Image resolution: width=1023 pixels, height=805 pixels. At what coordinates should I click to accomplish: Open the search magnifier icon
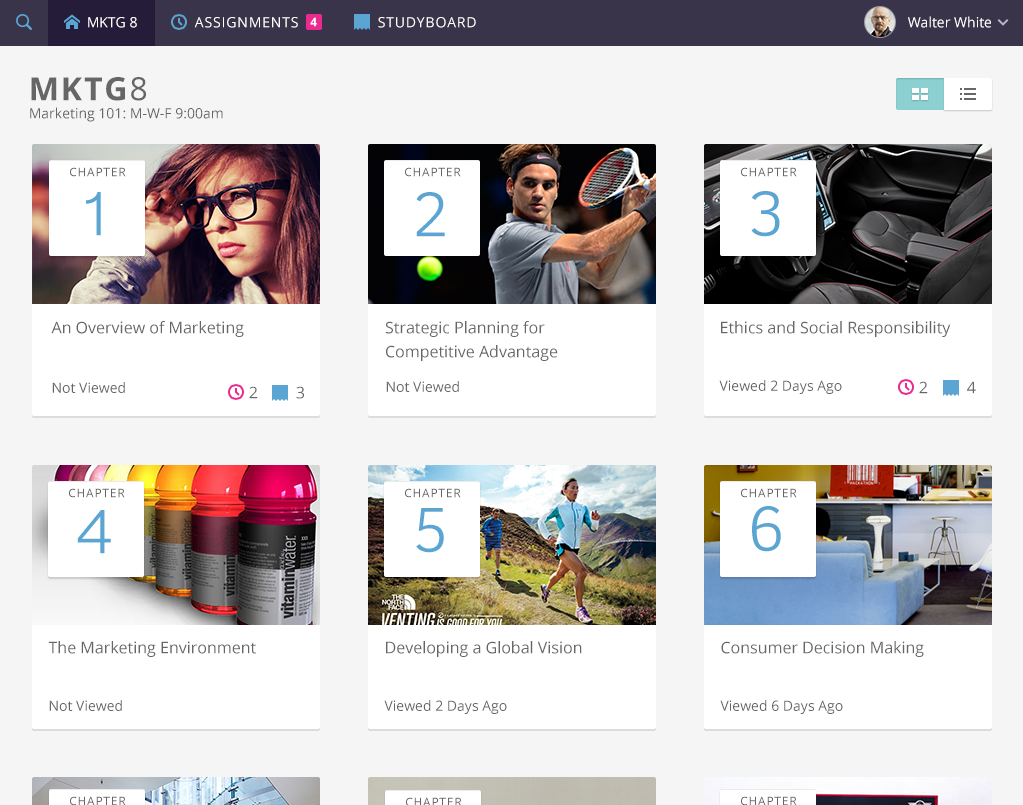23,22
